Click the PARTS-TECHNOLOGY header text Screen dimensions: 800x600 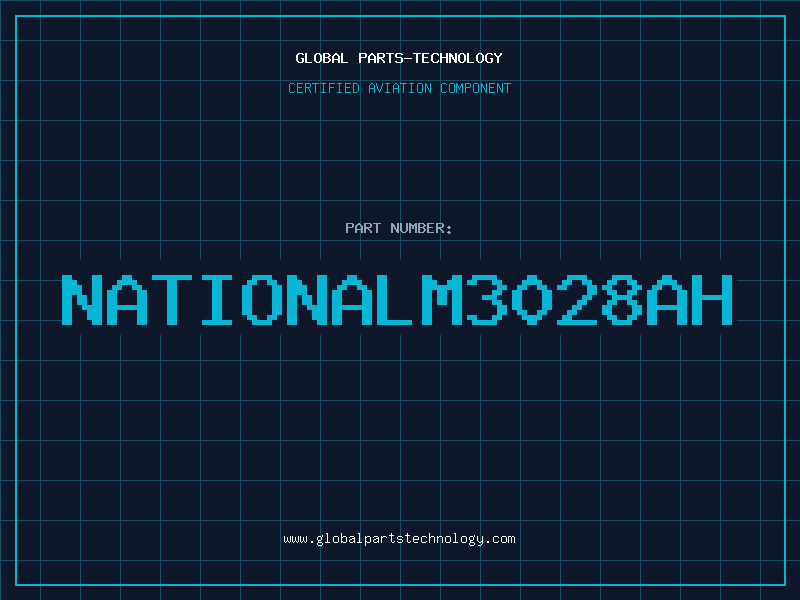(430, 58)
